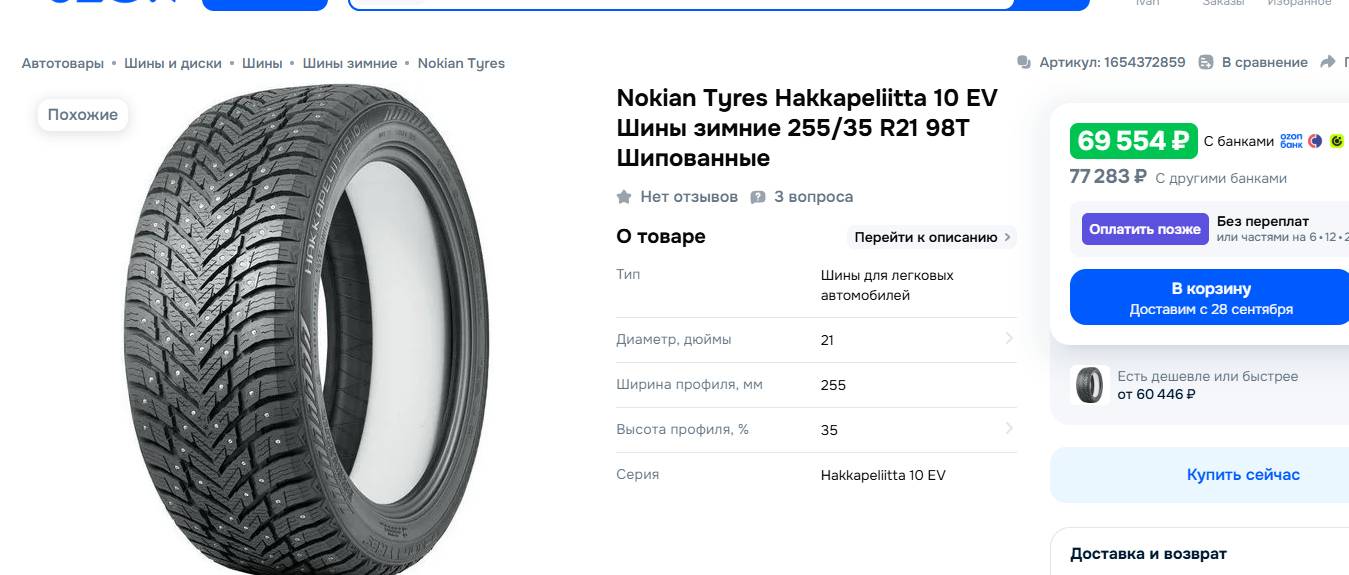Click the share arrow icon at top right
This screenshot has height=575, width=1349.
tap(1328, 62)
